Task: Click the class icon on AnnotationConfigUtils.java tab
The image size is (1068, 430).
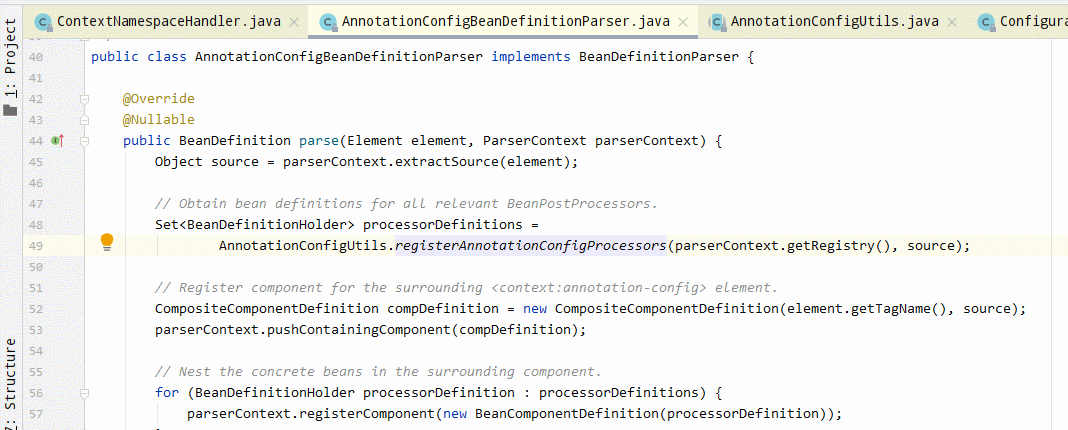Action: (x=716, y=22)
